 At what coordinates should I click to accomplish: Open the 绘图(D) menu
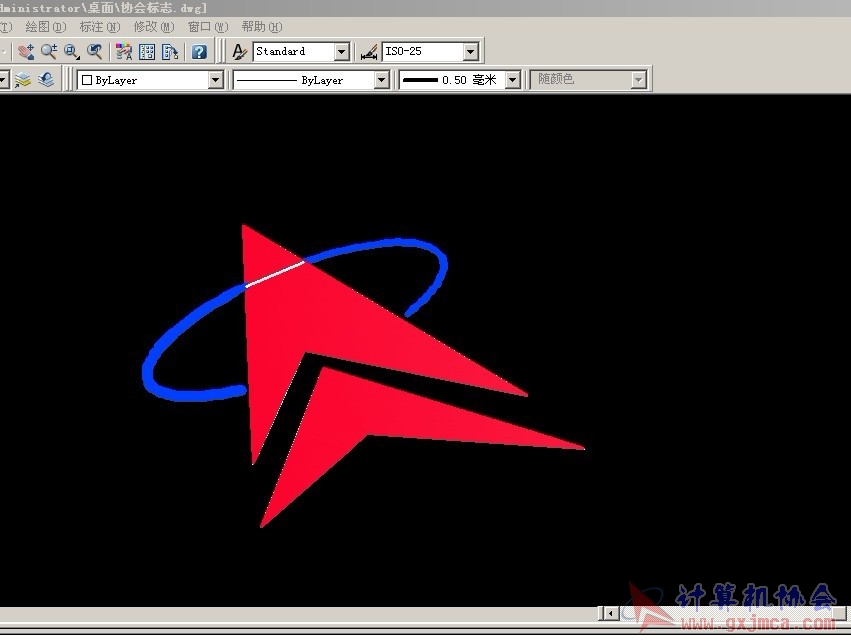[x=46, y=27]
